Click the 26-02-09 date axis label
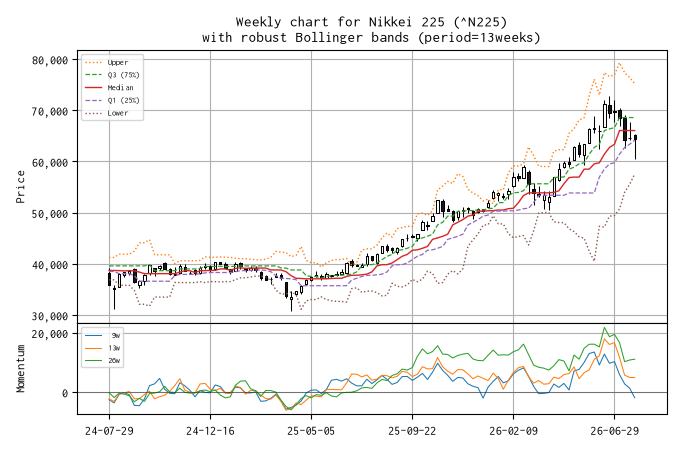This screenshot has width=680, height=450. click(513, 431)
